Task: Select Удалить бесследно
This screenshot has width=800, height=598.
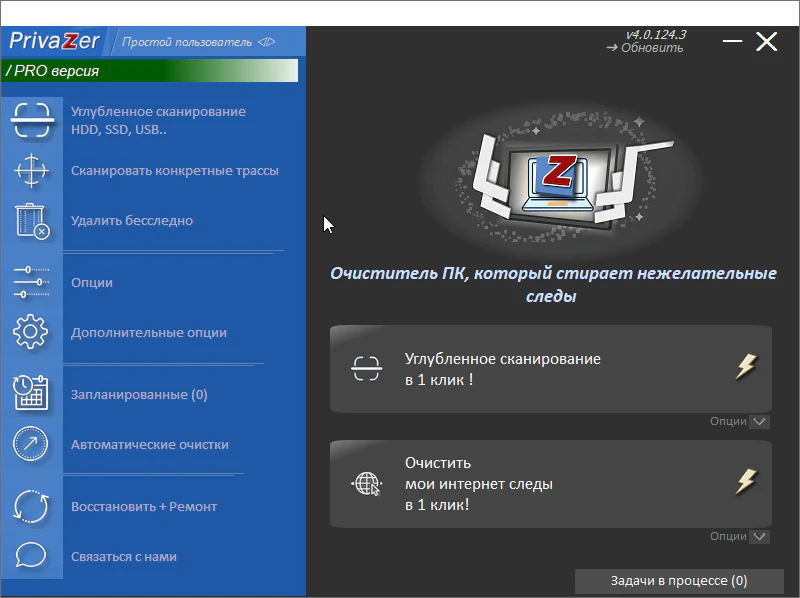Action: (x=132, y=220)
